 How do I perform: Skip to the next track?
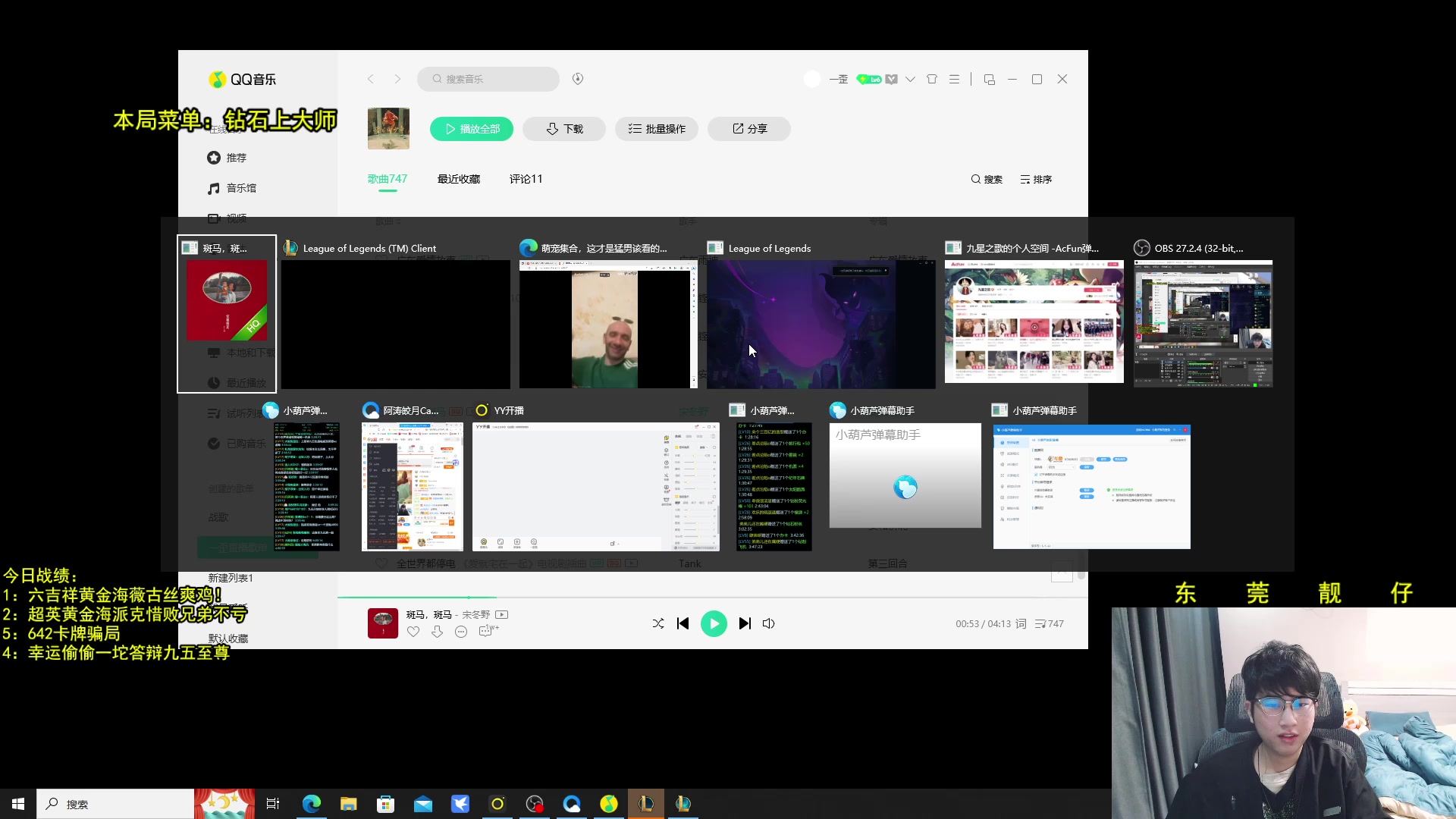click(745, 623)
